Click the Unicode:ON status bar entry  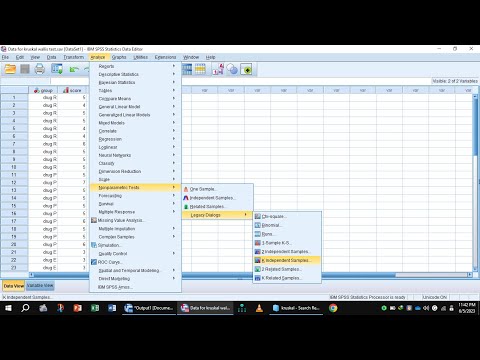coord(435,297)
